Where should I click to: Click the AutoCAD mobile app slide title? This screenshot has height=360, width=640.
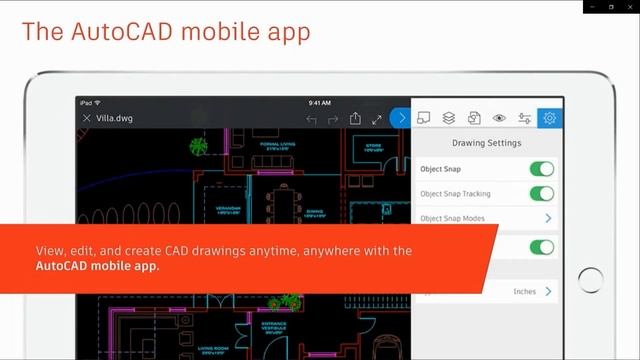click(166, 32)
